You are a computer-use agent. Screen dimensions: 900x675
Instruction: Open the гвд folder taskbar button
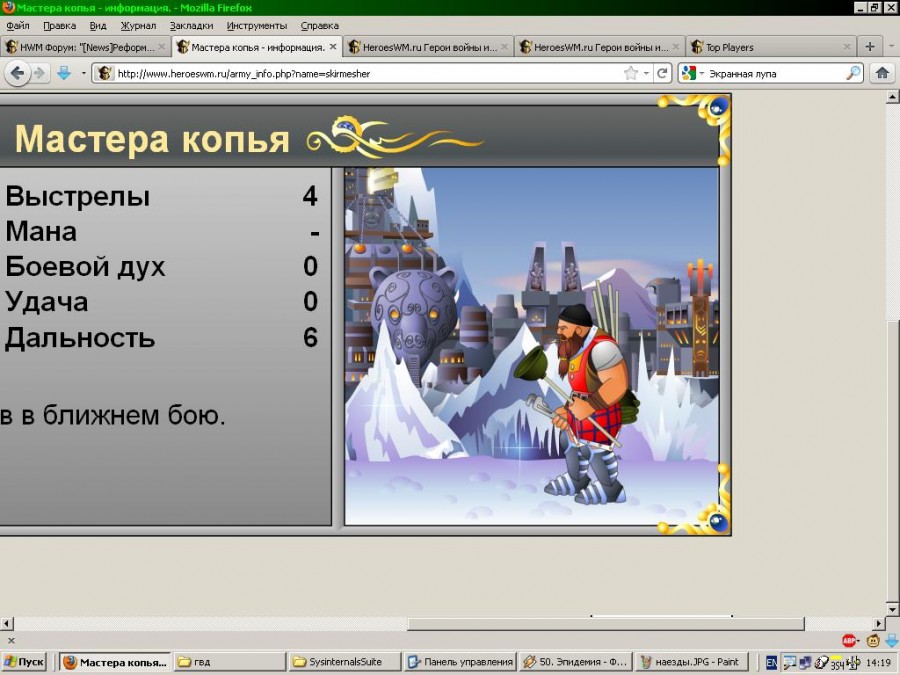(229, 662)
